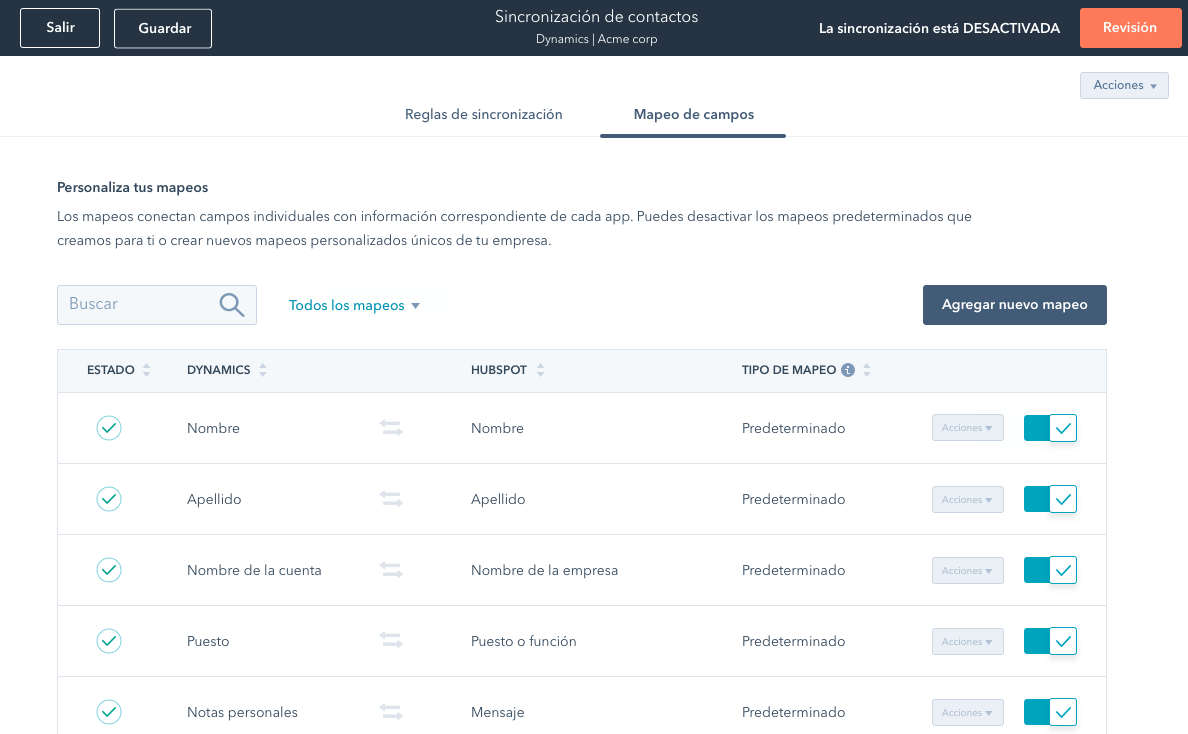The image size is (1188, 734).
Task: Click the Agregar nuevo mapeo button
Action: (x=1014, y=304)
